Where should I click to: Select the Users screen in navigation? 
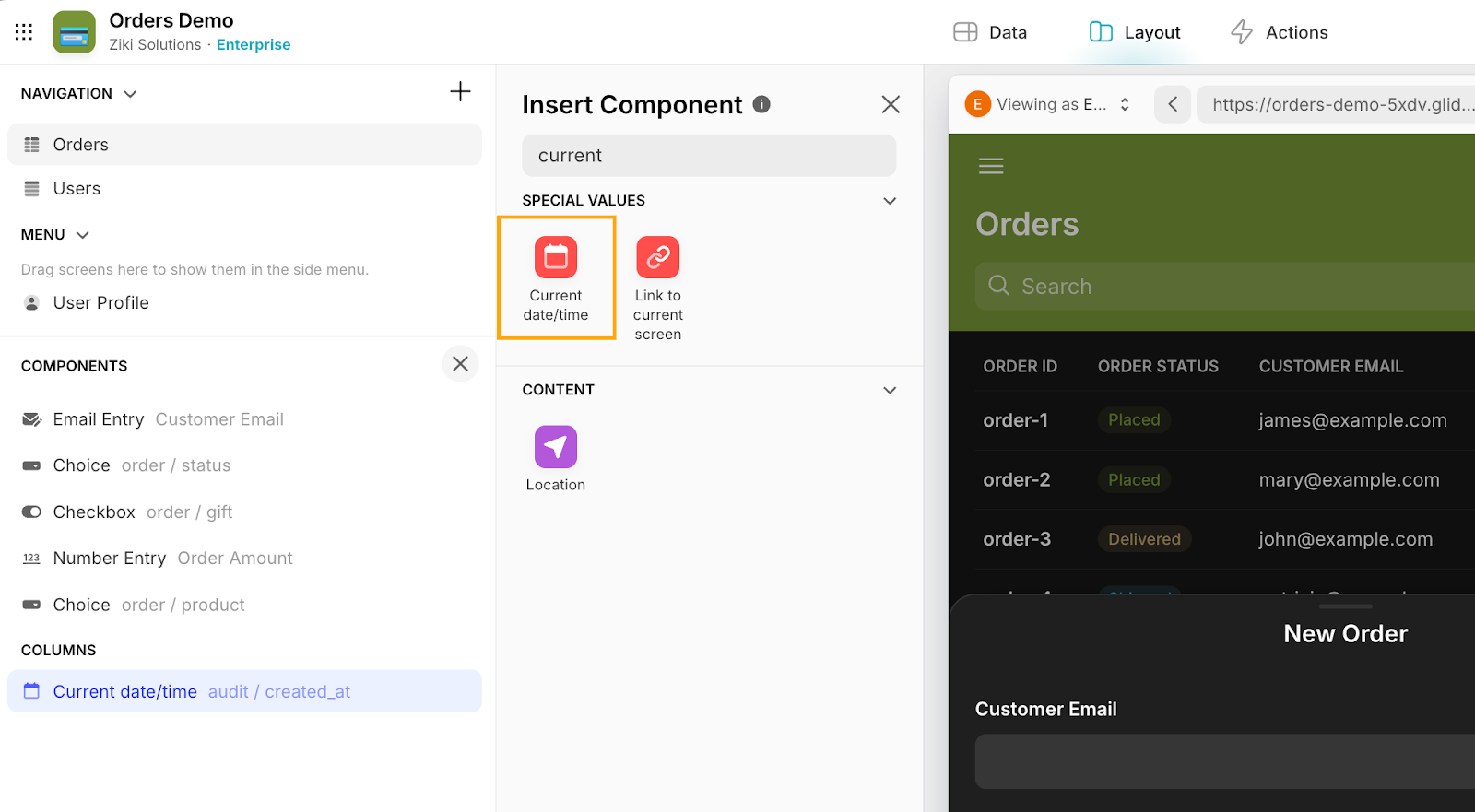coord(244,188)
